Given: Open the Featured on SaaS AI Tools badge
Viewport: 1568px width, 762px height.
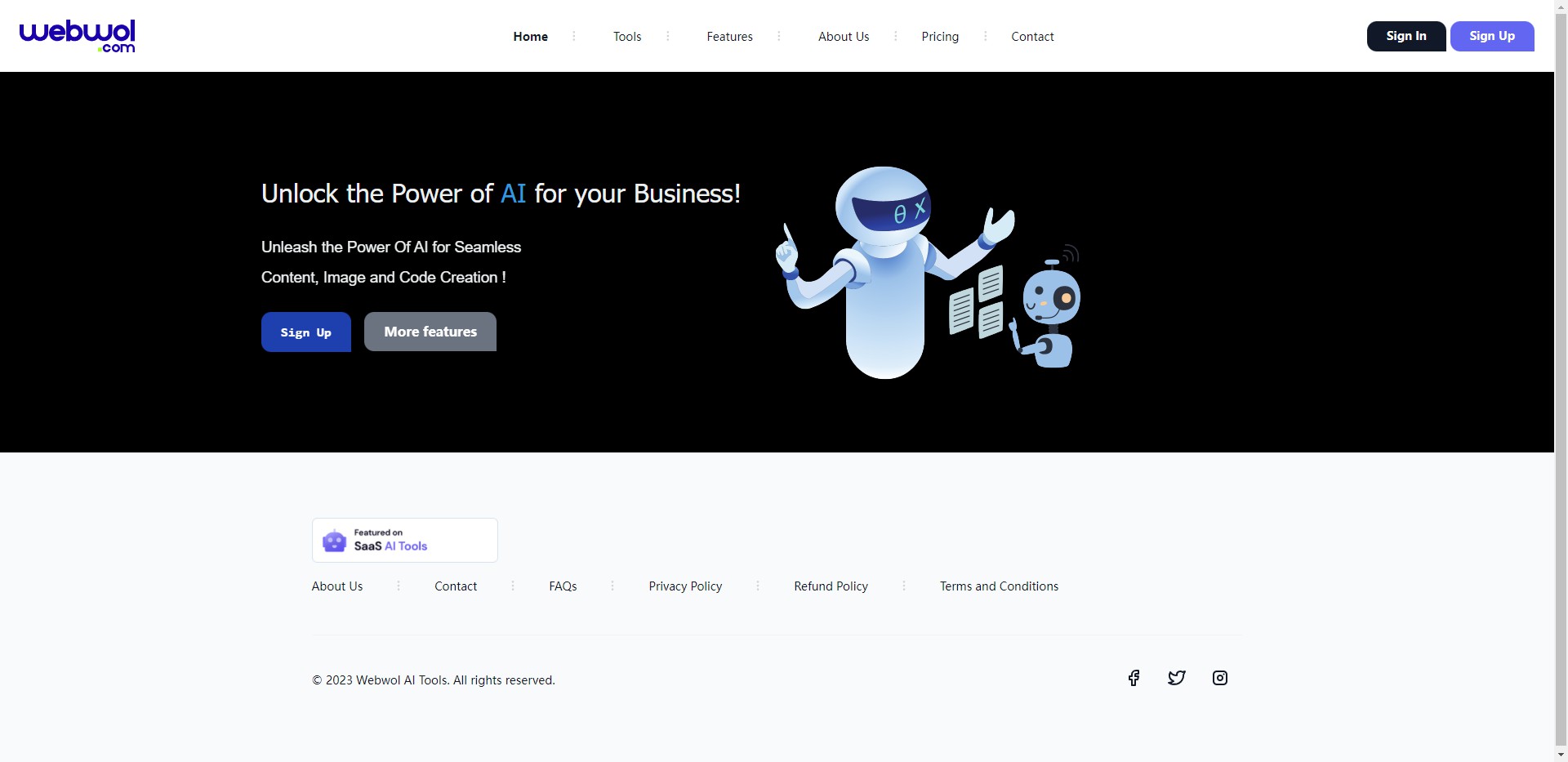Looking at the screenshot, I should click(x=405, y=540).
